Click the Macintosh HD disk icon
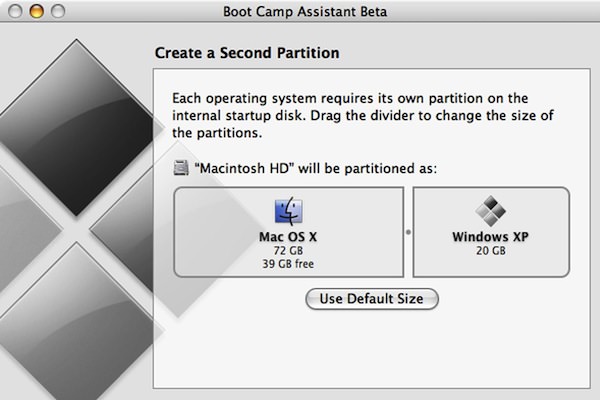 point(181,168)
